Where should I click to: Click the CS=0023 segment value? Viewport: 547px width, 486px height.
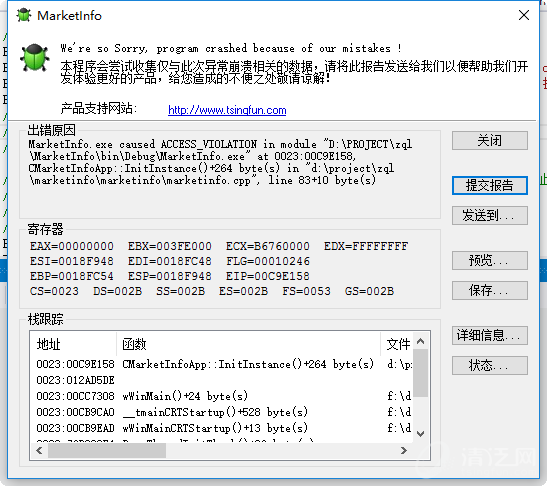[54, 291]
